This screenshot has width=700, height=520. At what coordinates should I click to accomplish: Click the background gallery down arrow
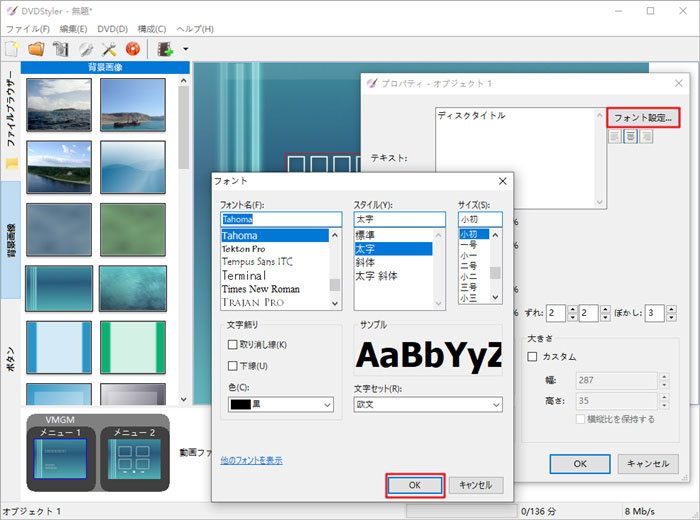pos(183,399)
